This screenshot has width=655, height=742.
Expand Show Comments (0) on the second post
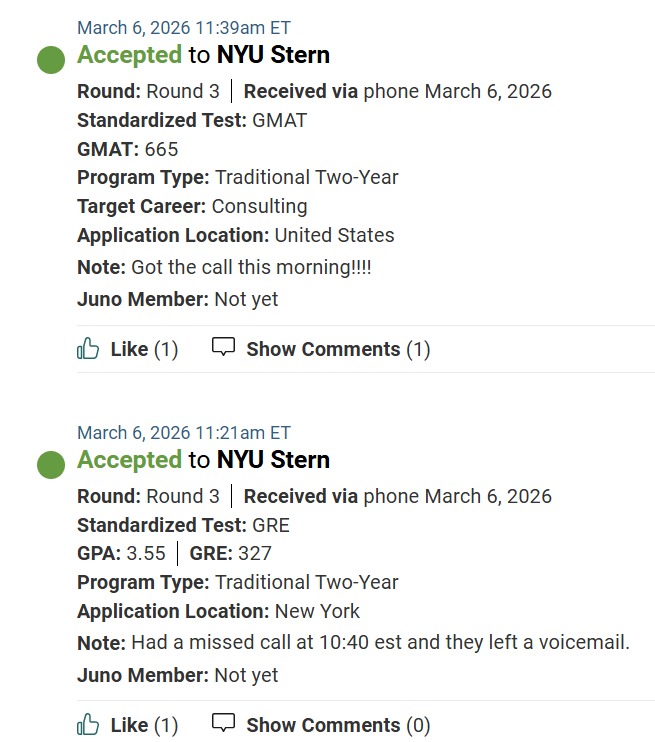[x=338, y=725]
